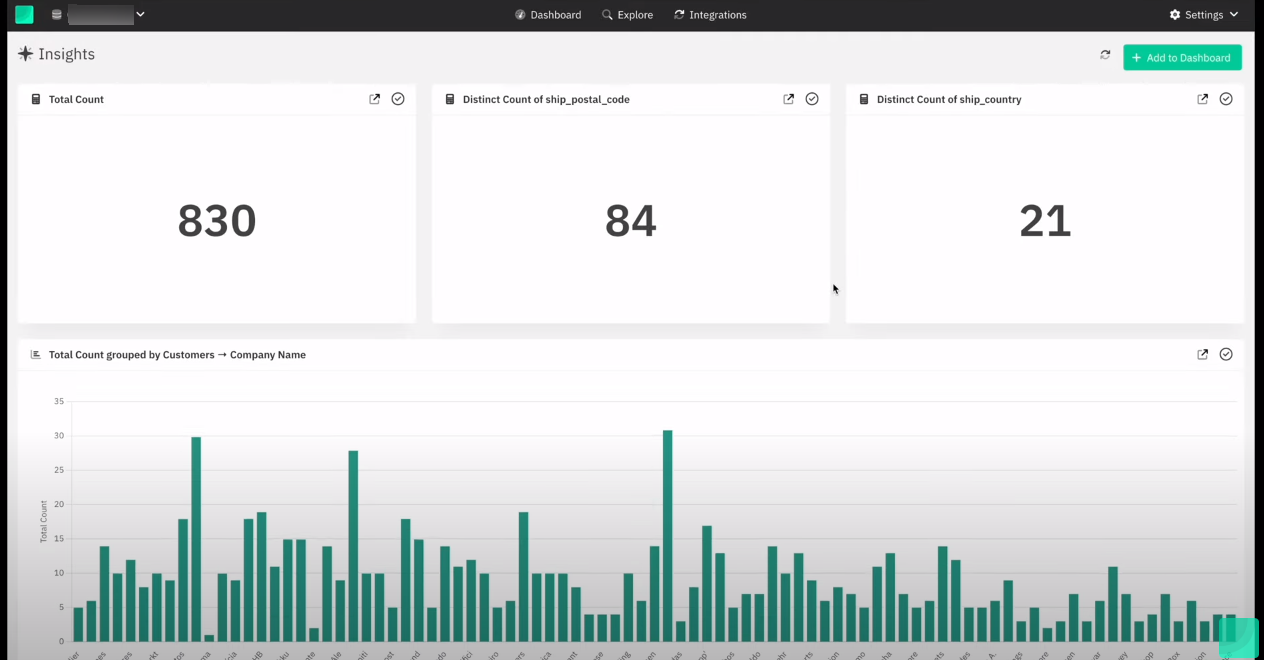This screenshot has width=1264, height=660.
Task: Toggle the check circle on ship_postal_code card
Action: click(811, 99)
